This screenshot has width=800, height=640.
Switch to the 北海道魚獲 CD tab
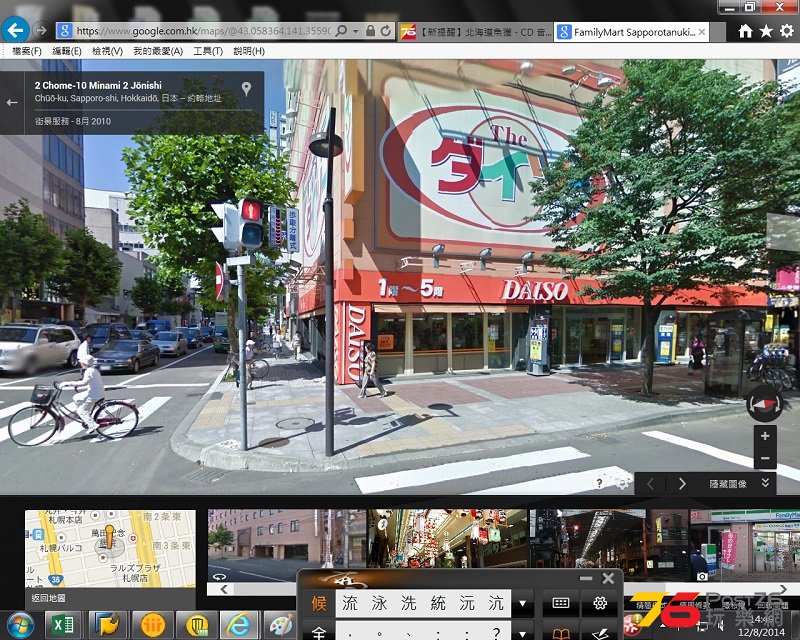476,32
